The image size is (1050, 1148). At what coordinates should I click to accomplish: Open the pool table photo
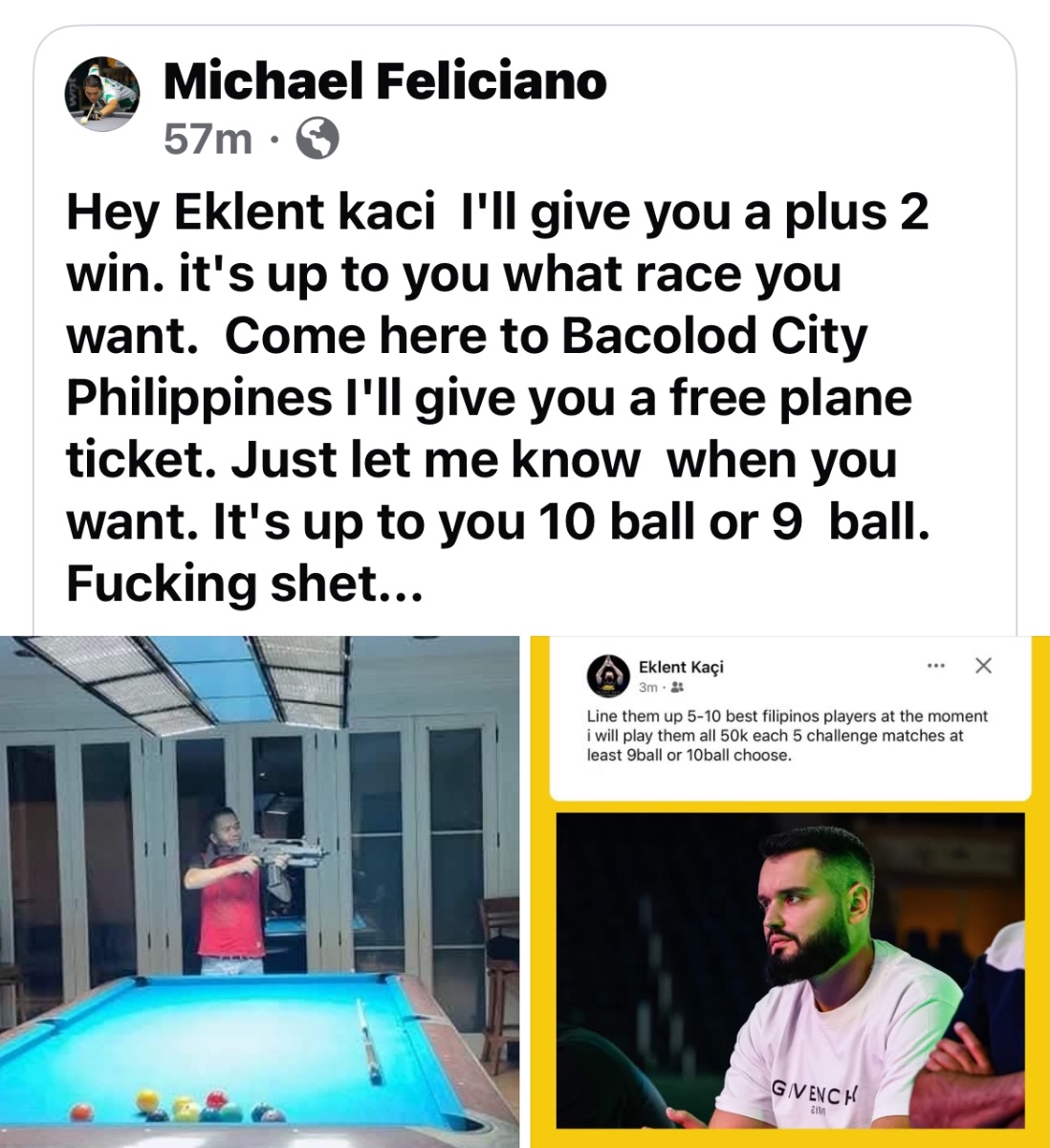259,892
